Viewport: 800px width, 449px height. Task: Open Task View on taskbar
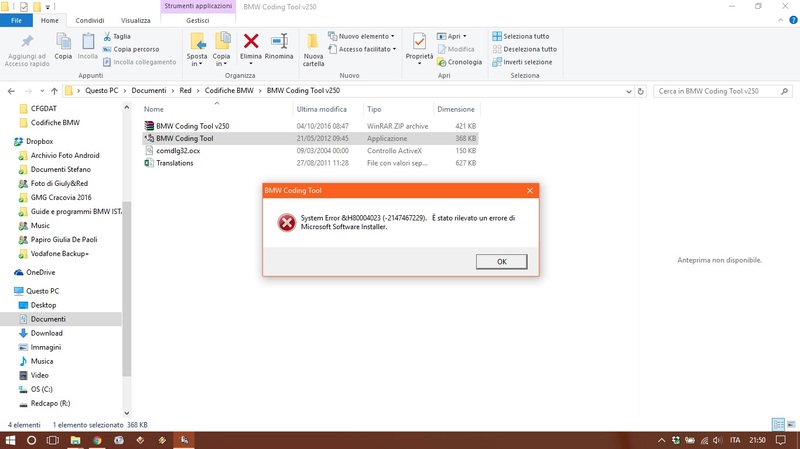click(x=53, y=440)
